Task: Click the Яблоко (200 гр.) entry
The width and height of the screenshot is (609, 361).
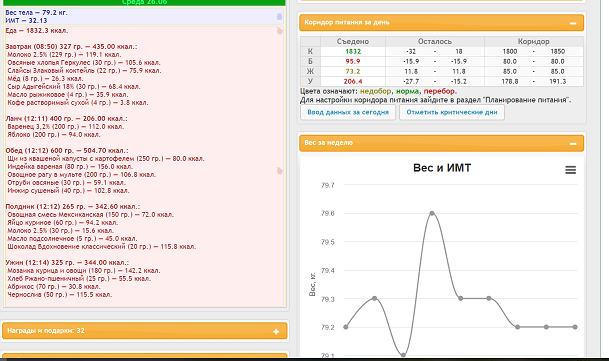Action: 54,134
